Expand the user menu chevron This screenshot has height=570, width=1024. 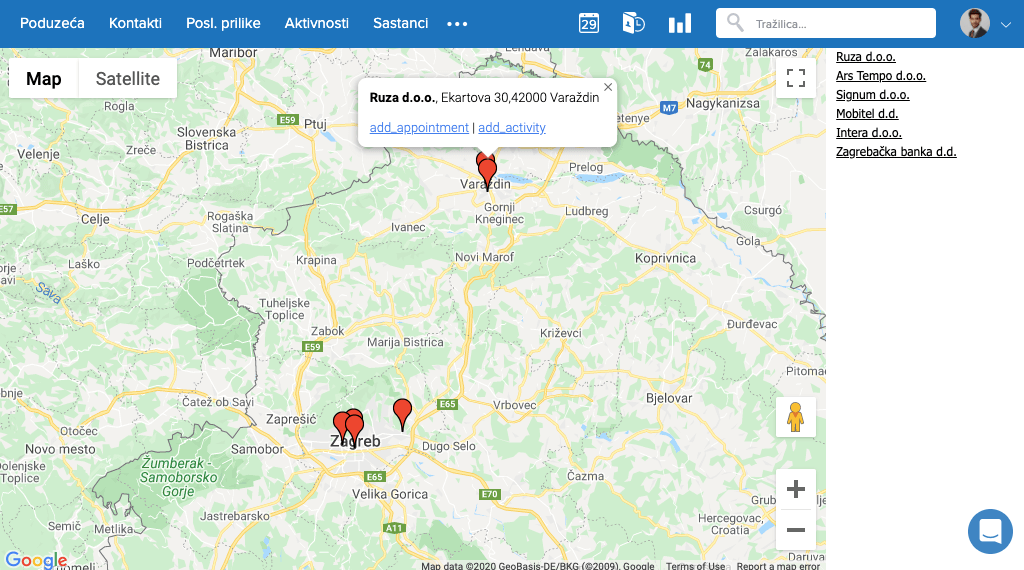(1006, 25)
